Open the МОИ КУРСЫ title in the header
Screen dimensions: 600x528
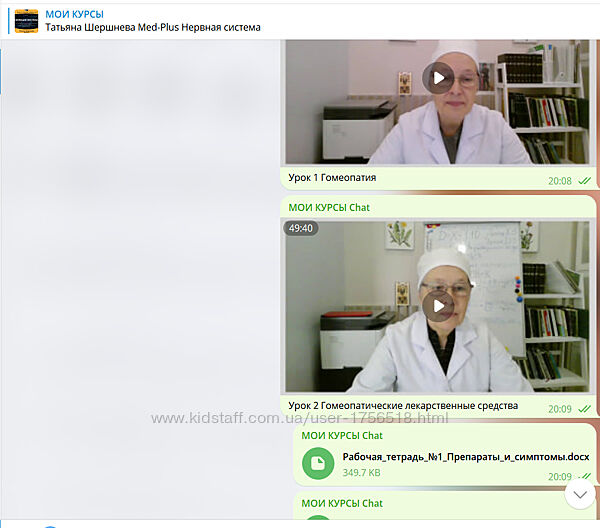(x=75, y=14)
